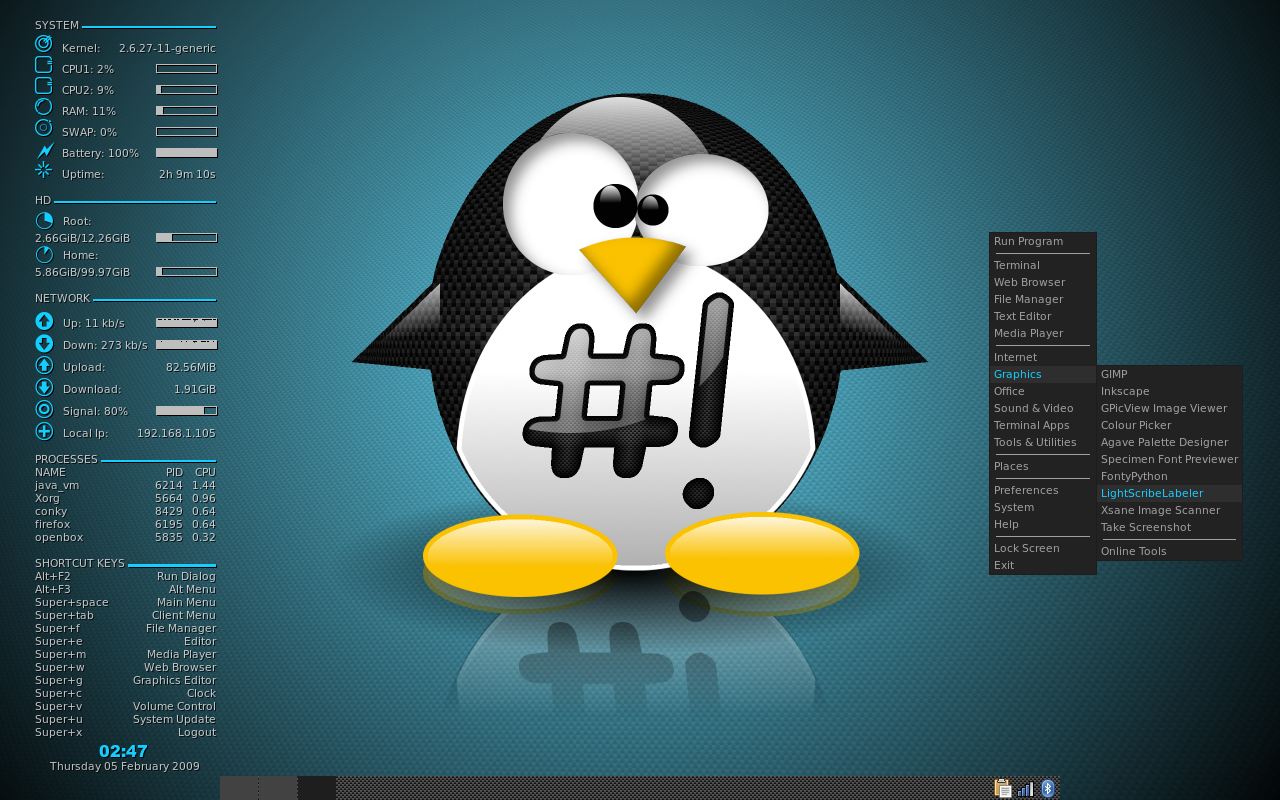Switch to the dark workspace in pager
The height and width of the screenshot is (800, 1280).
pyautogui.click(x=317, y=788)
